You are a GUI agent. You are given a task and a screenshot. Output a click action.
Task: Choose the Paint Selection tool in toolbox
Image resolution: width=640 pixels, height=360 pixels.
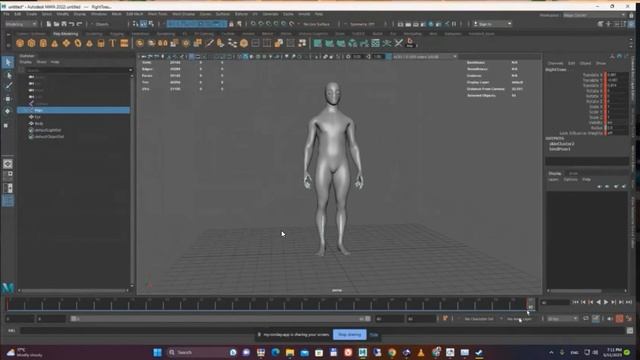(x=8, y=86)
